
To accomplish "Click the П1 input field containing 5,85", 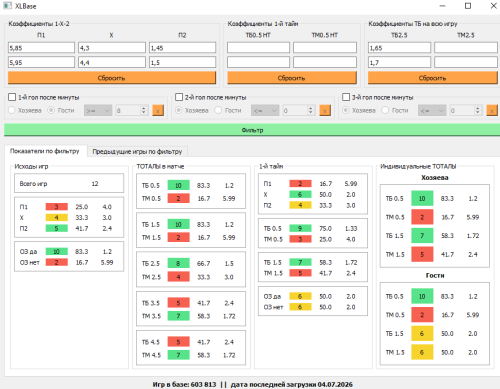I will pos(41,48).
